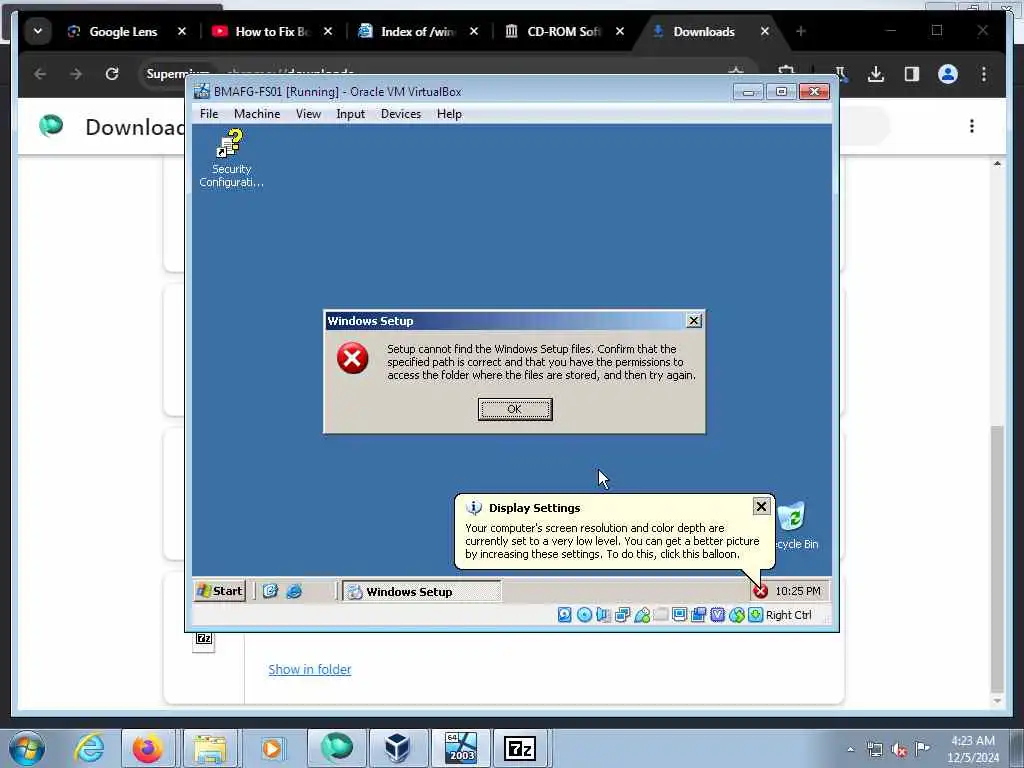Open VirtualBox View menu

(x=308, y=114)
